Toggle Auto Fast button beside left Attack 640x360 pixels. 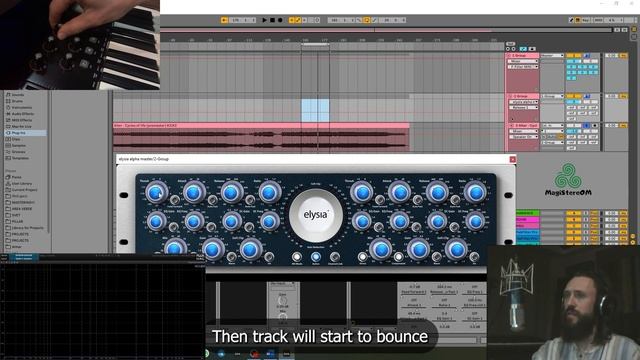pyautogui.click(x=212, y=200)
